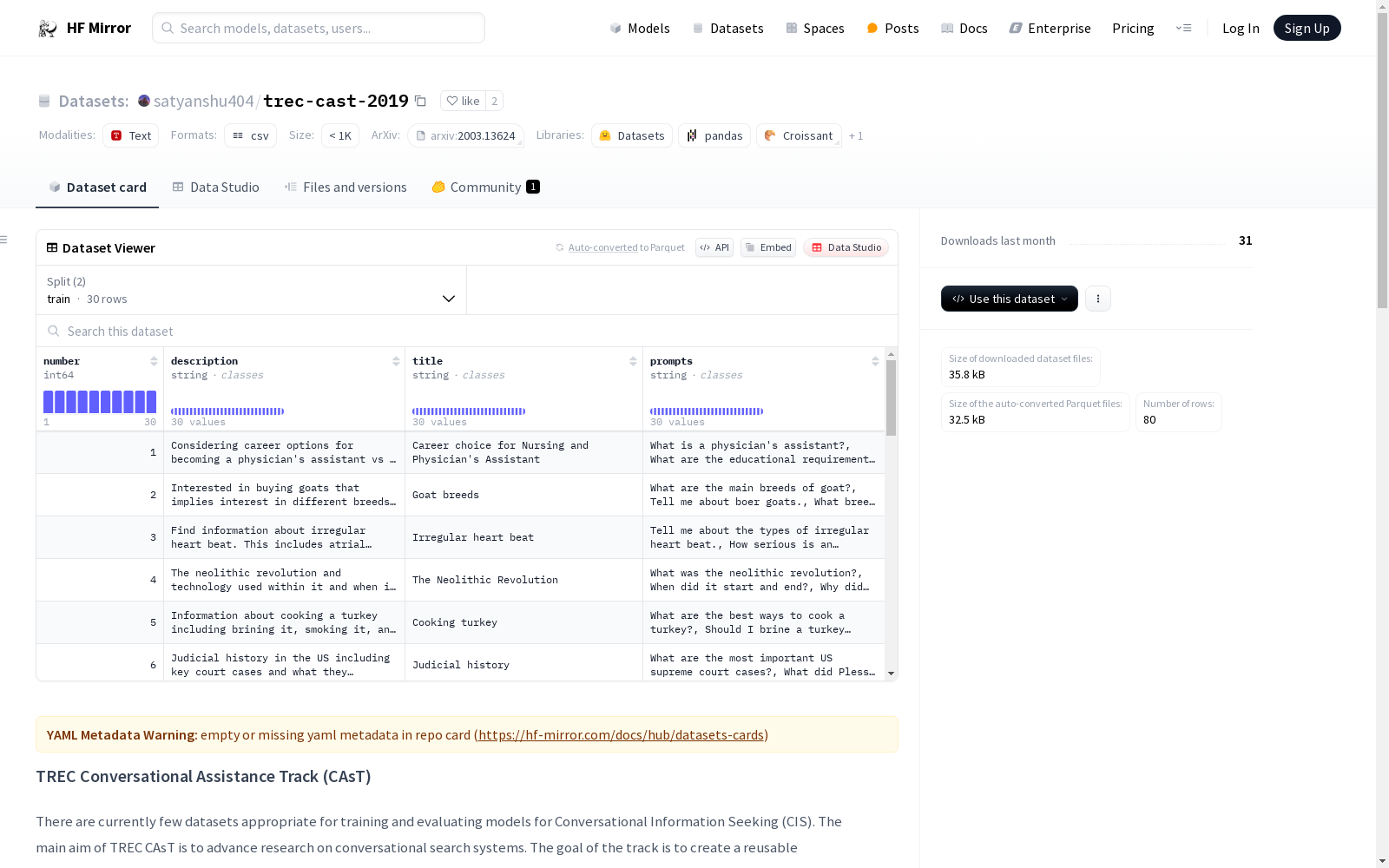This screenshot has height=868, width=1389.
Task: Click the number column histogram
Action: 100,402
